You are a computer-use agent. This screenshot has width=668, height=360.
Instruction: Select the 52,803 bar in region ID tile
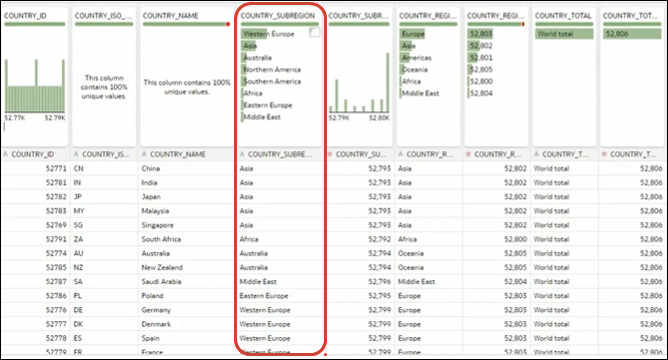pyautogui.click(x=481, y=34)
